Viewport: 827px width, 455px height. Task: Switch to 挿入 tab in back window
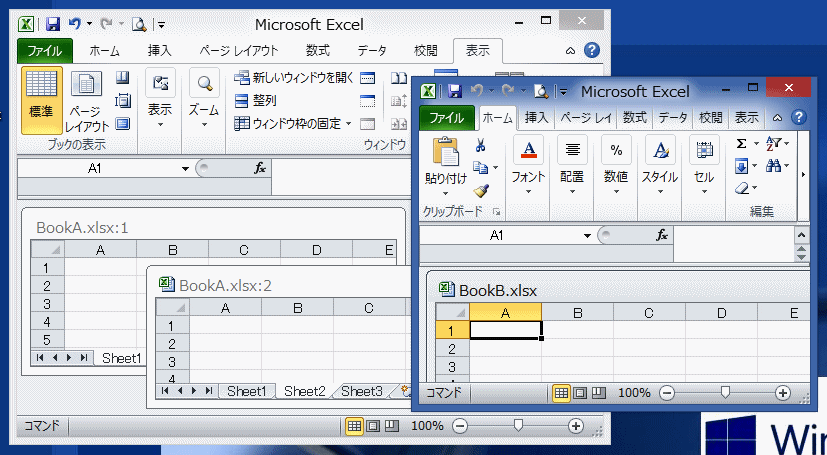(159, 51)
